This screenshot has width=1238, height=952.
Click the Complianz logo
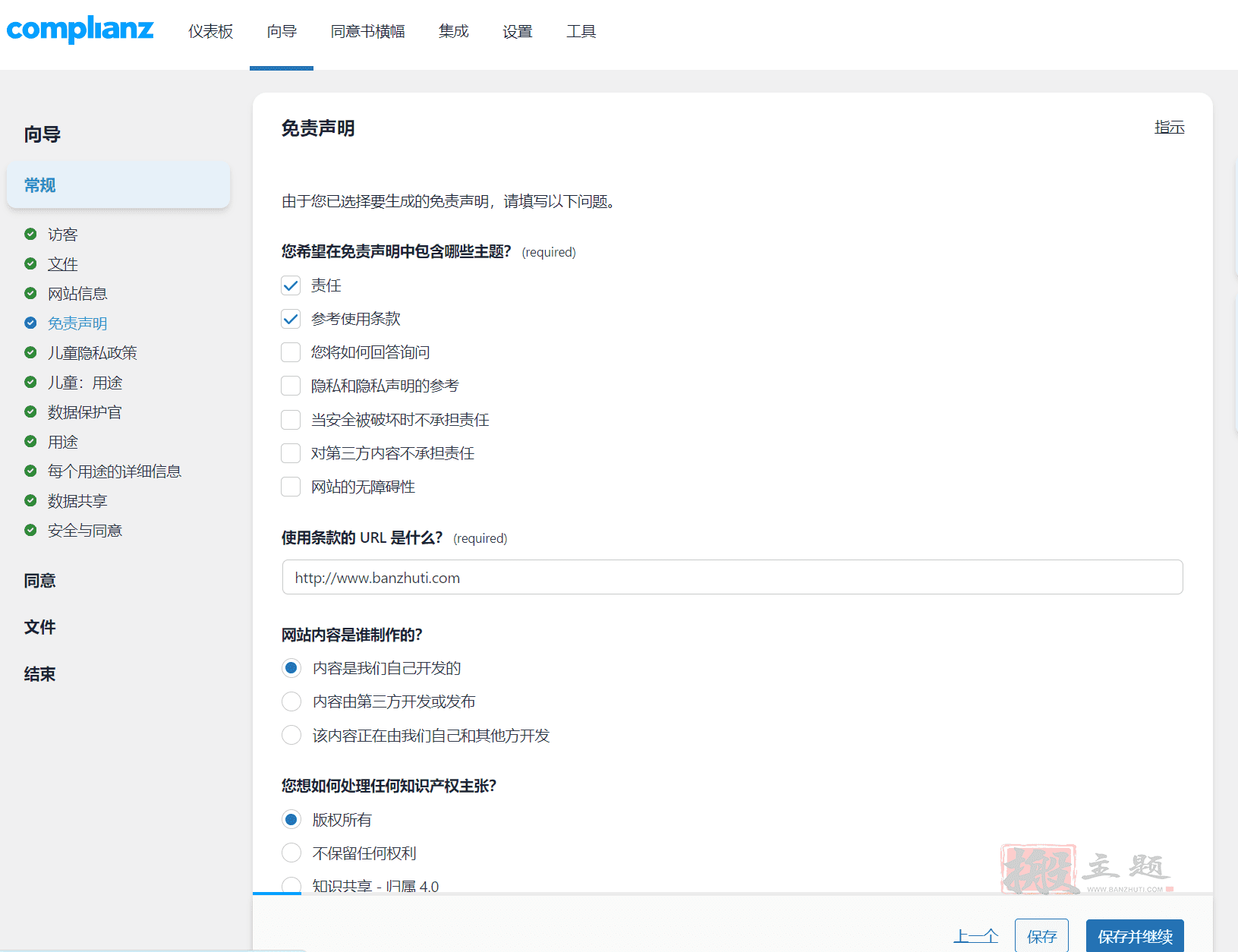pos(80,30)
